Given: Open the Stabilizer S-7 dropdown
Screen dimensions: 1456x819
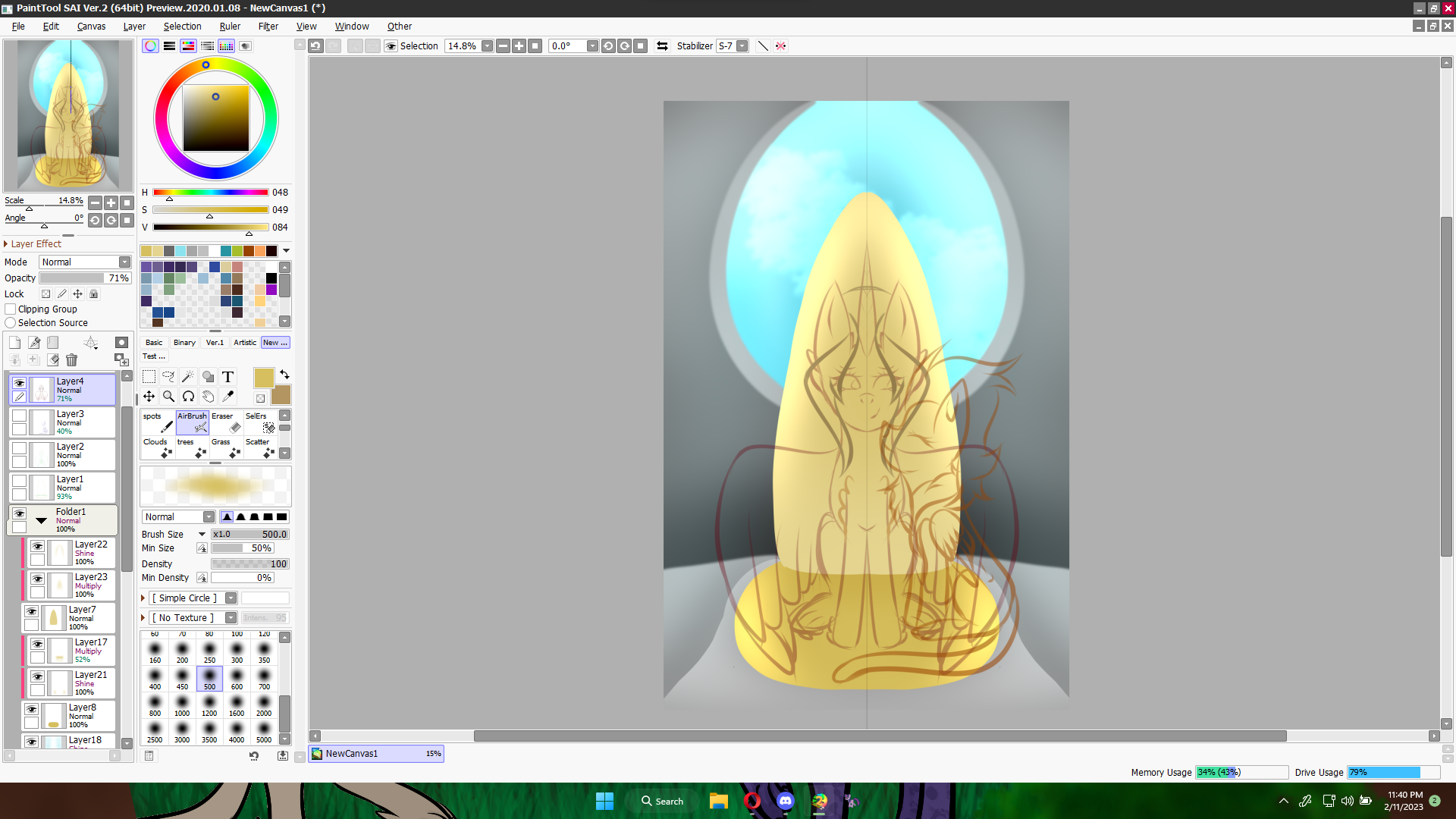Looking at the screenshot, I should click(x=742, y=46).
